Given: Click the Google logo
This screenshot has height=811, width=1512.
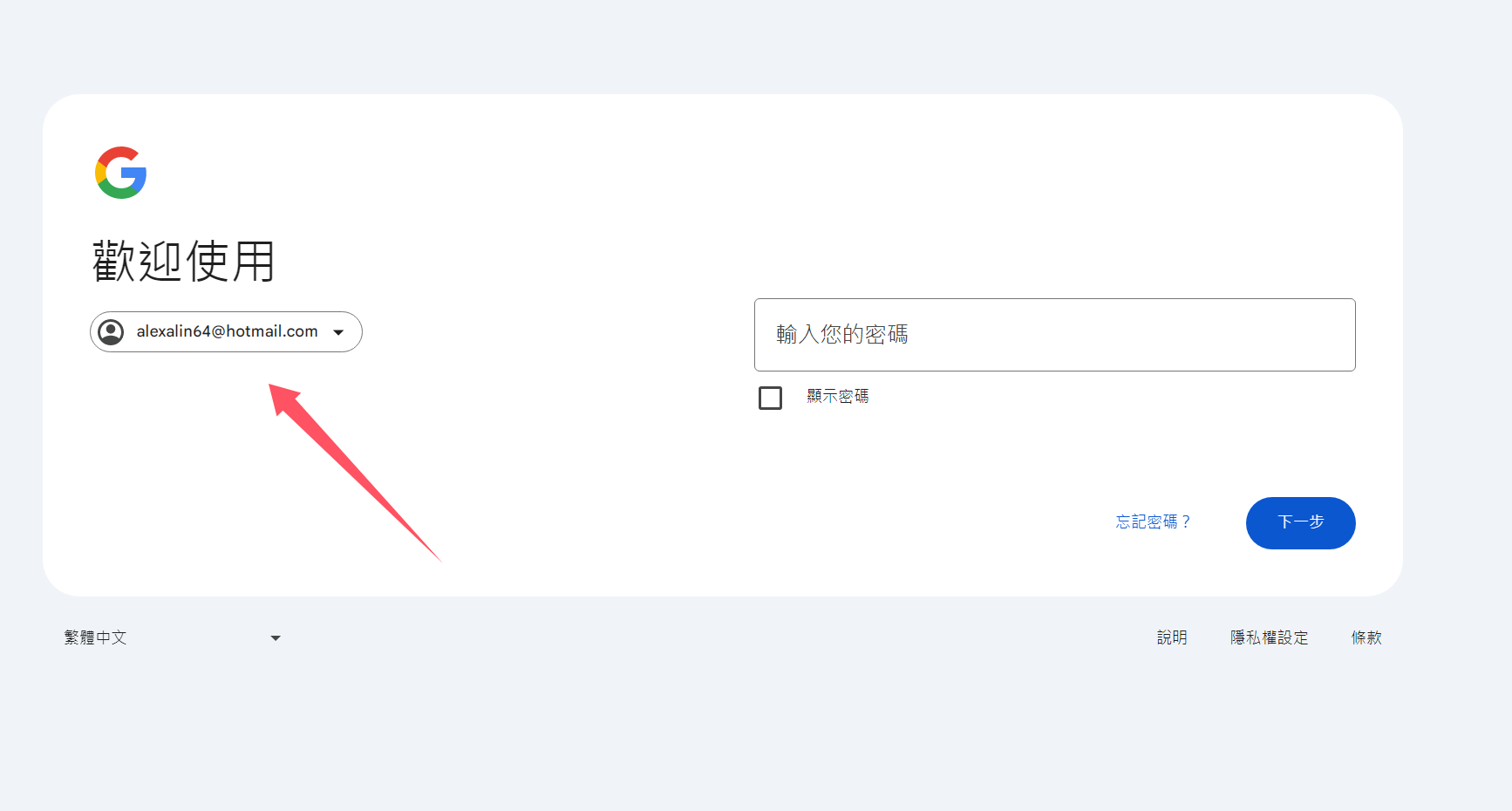Looking at the screenshot, I should coord(120,173).
